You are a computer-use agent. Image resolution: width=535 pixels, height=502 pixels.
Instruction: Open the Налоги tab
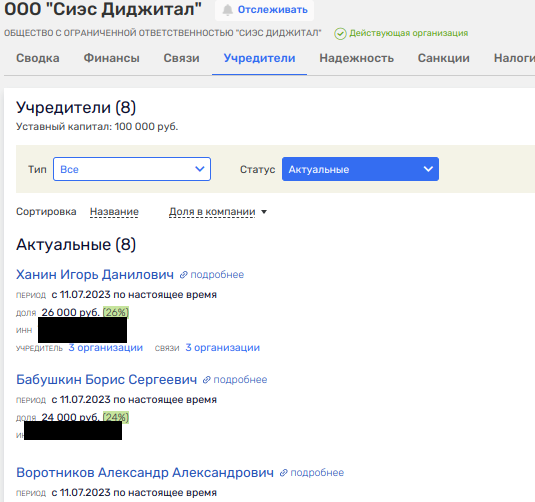[x=514, y=58]
